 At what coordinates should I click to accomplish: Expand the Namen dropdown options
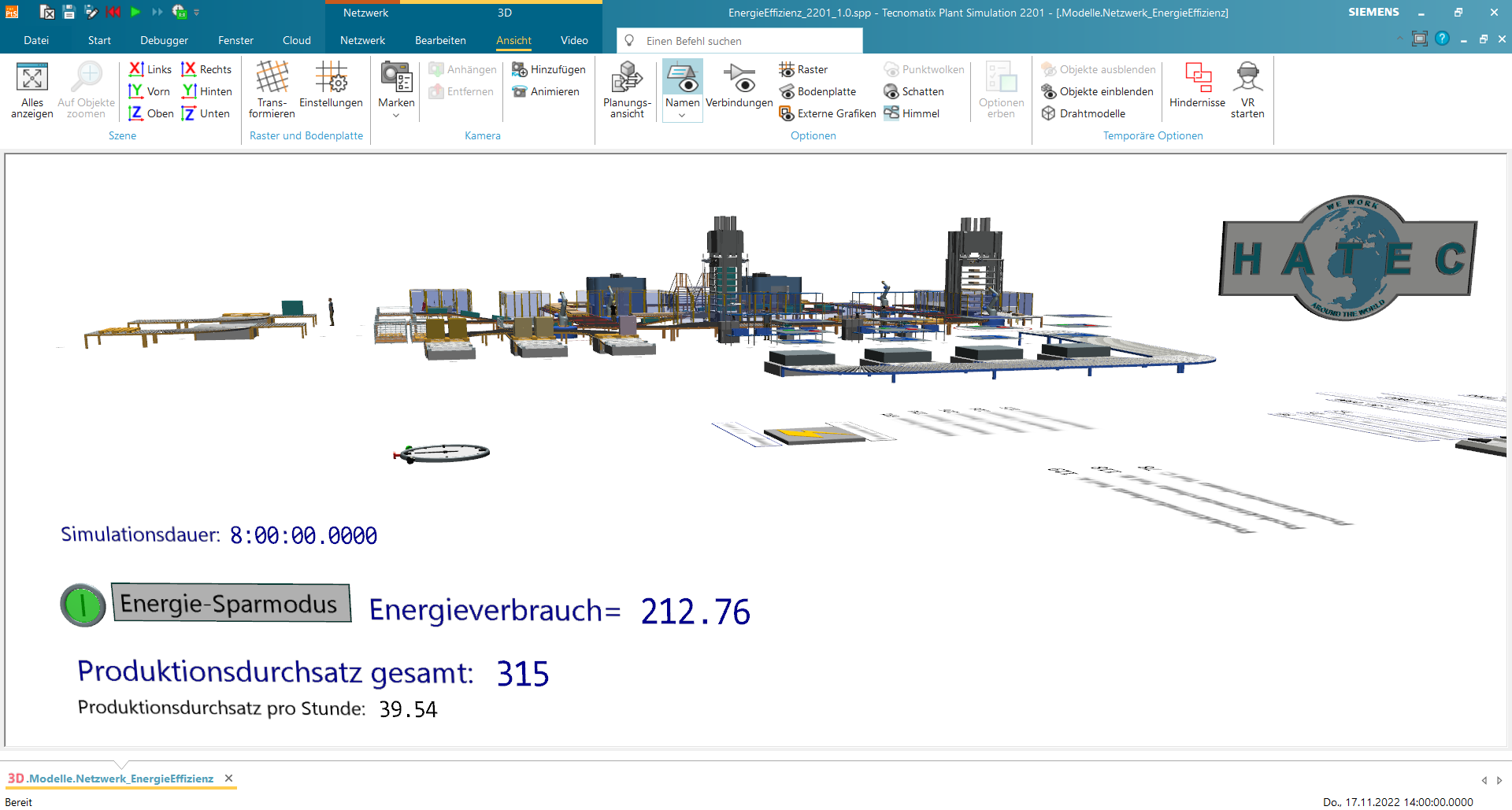point(682,115)
